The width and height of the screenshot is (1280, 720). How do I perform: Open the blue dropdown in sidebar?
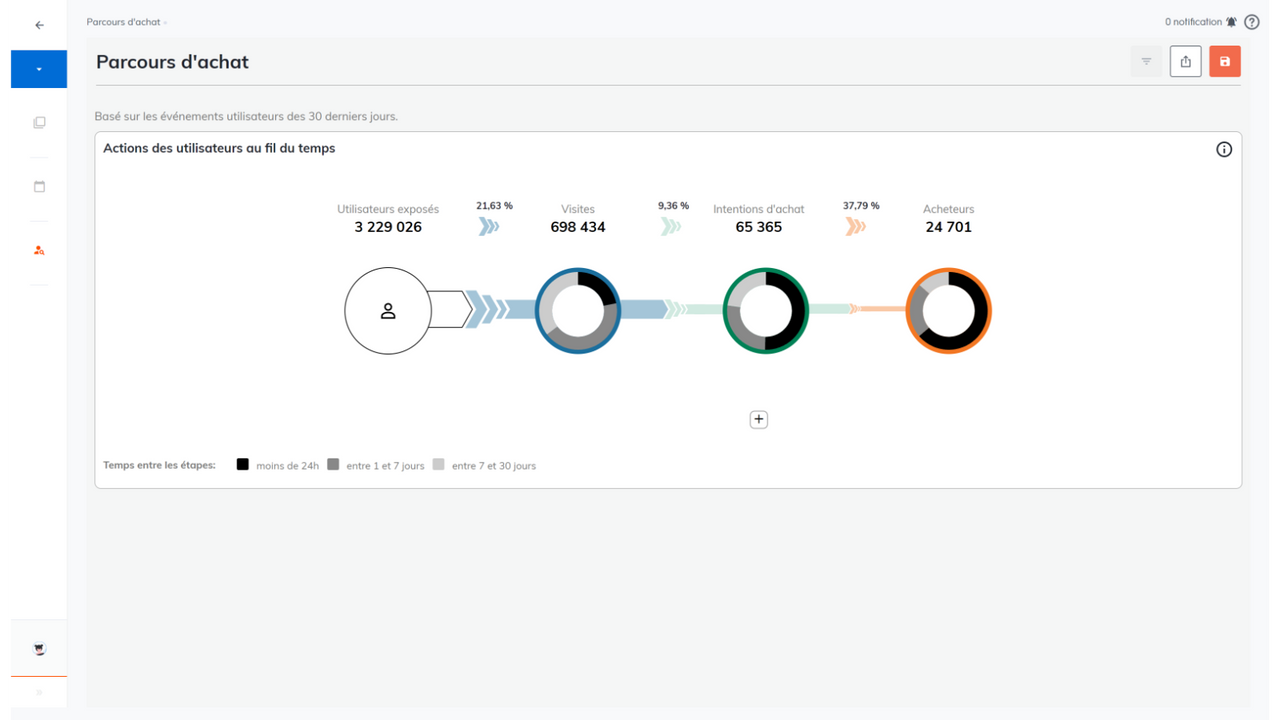[x=39, y=69]
